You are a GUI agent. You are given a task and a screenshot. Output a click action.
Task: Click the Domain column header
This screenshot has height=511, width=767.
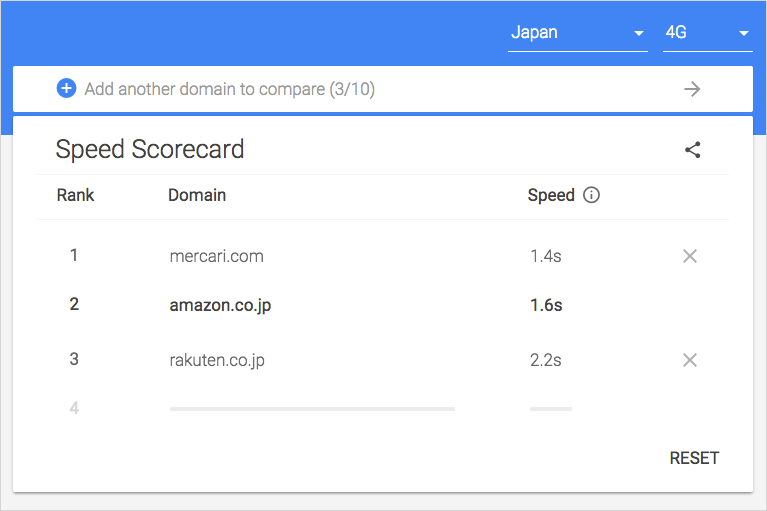coord(197,195)
